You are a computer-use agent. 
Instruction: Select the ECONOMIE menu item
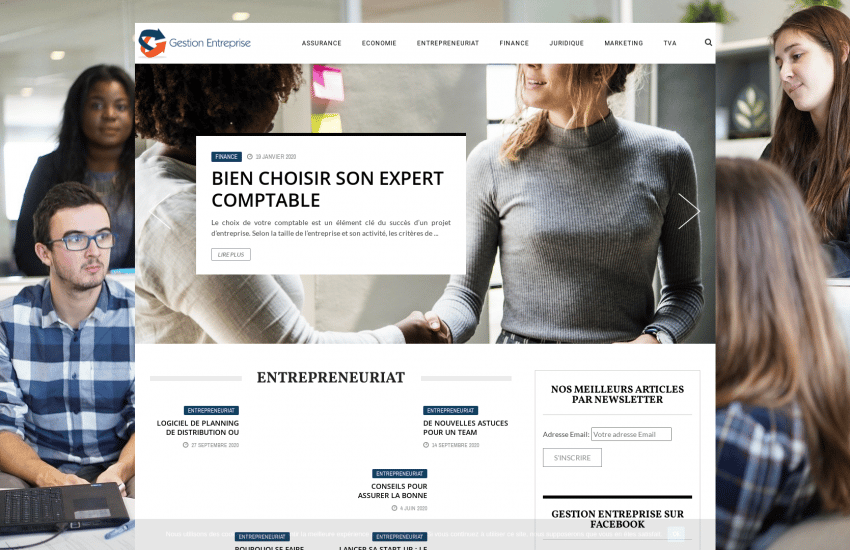point(379,43)
